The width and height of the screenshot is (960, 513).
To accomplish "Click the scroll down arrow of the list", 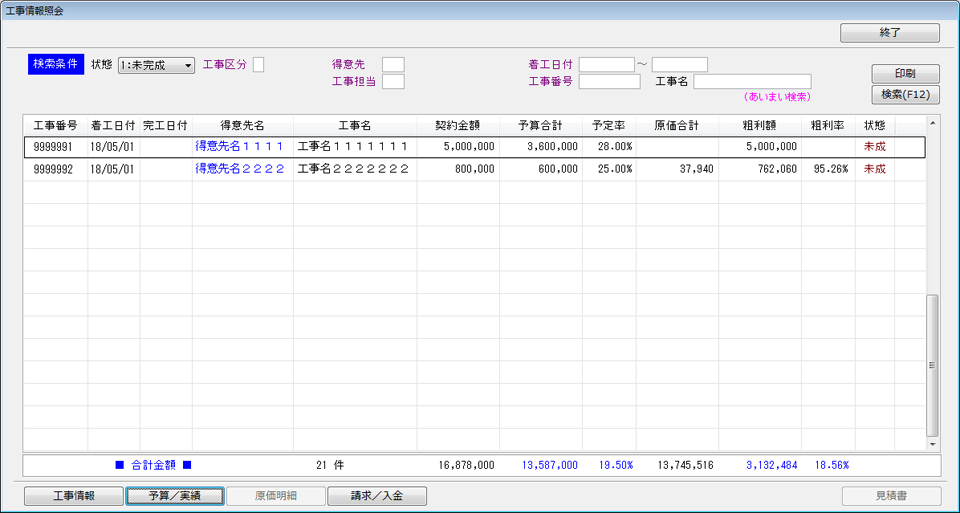I will 933,443.
